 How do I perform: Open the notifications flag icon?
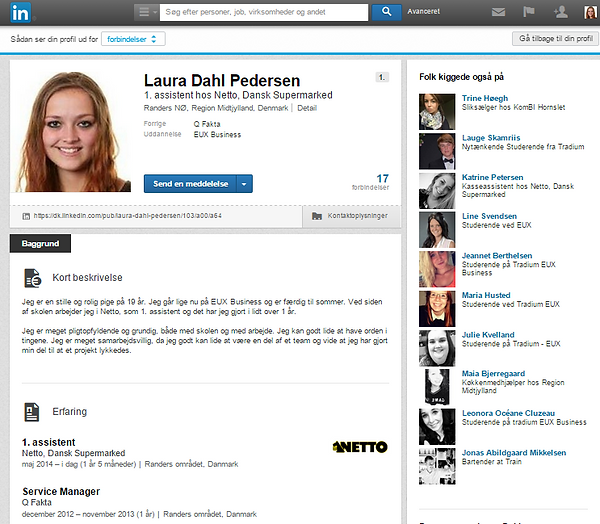[x=528, y=12]
